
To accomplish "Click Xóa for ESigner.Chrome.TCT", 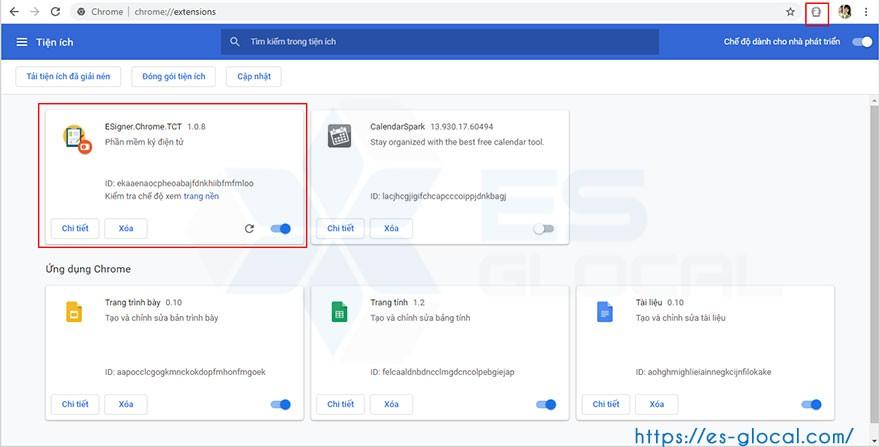I will point(126,229).
